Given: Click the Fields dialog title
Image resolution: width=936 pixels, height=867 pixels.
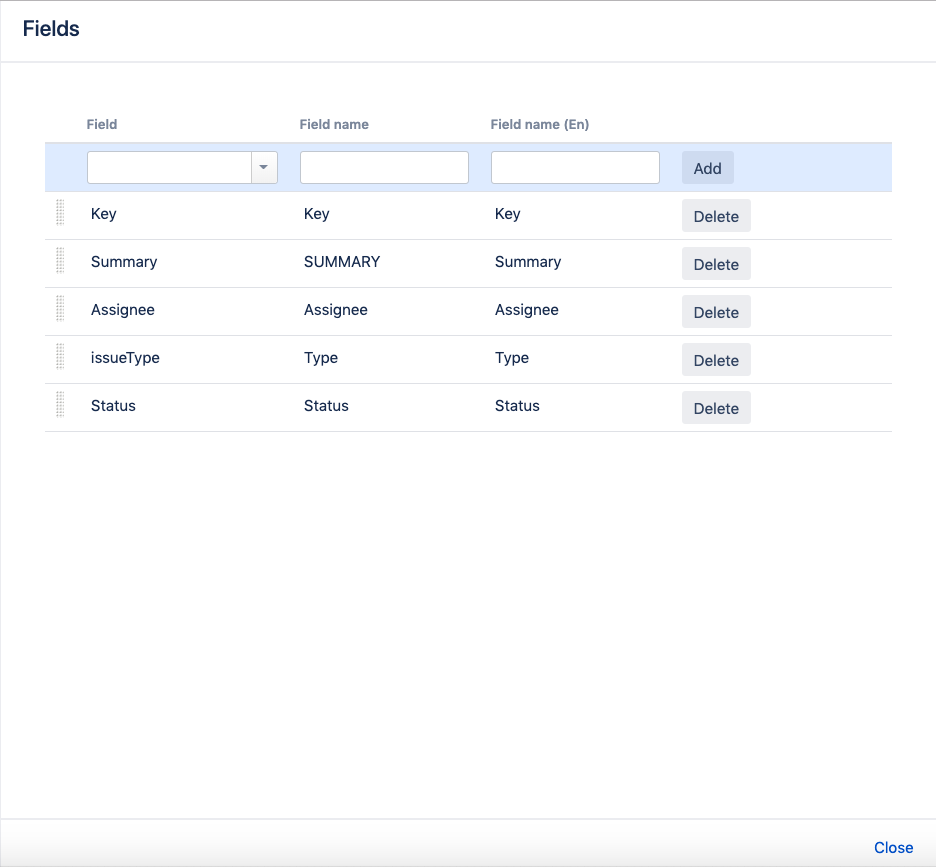Looking at the screenshot, I should pos(51,29).
